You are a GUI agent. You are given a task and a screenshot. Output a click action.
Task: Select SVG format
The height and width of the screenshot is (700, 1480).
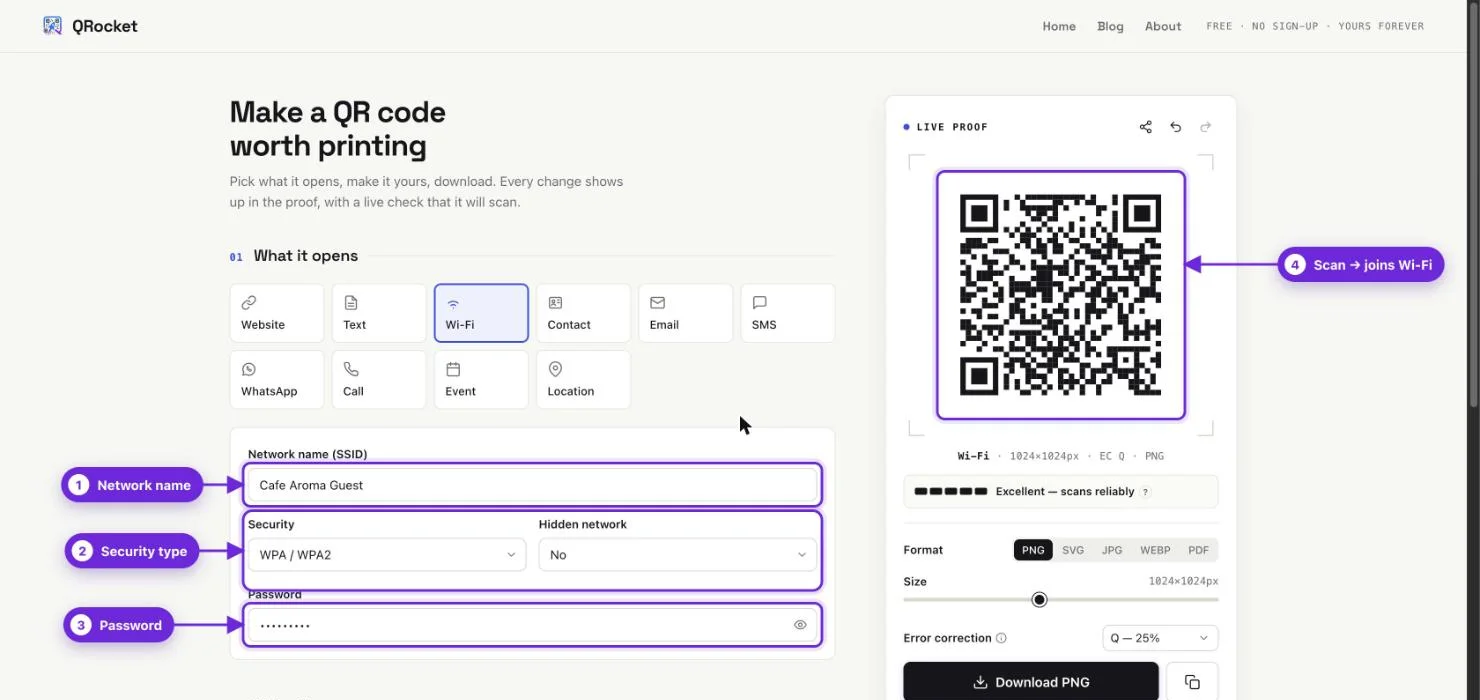[1073, 550]
